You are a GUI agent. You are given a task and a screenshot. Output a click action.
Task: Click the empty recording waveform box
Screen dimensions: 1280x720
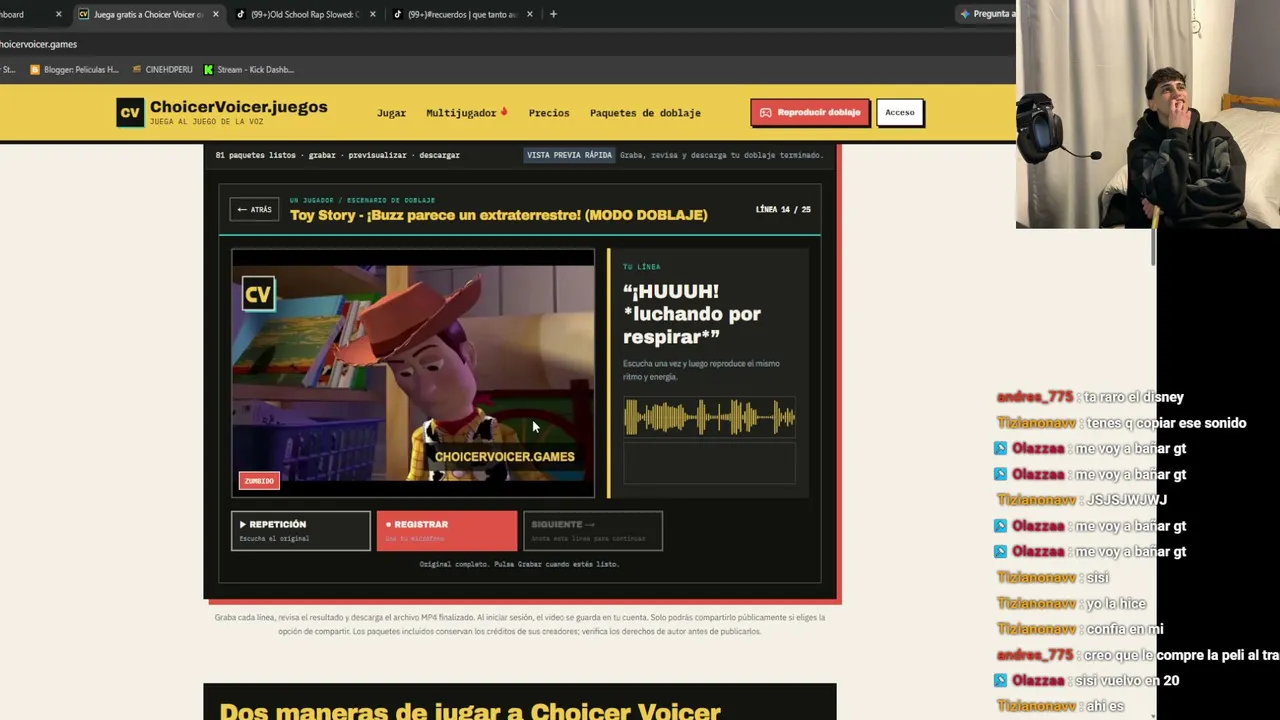point(709,464)
